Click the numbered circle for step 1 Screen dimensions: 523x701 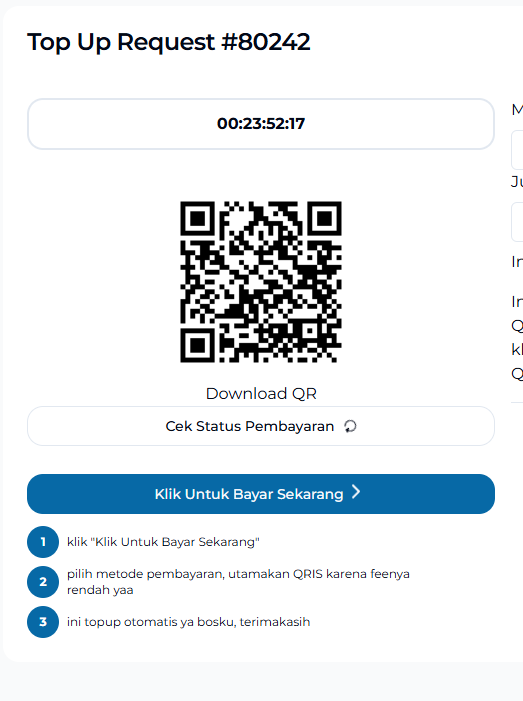43,542
